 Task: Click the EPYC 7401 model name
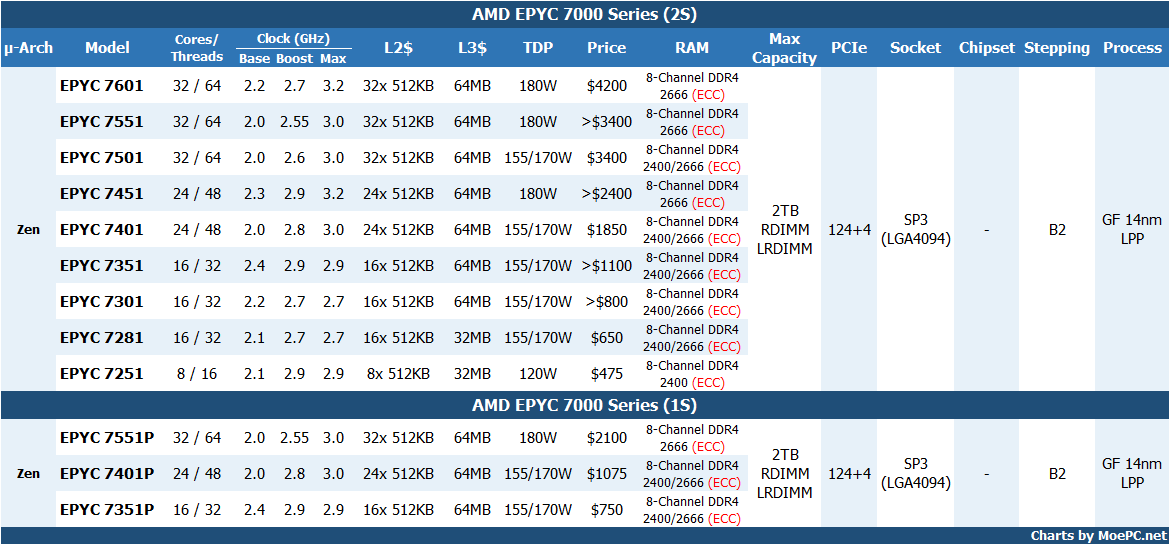tap(101, 229)
